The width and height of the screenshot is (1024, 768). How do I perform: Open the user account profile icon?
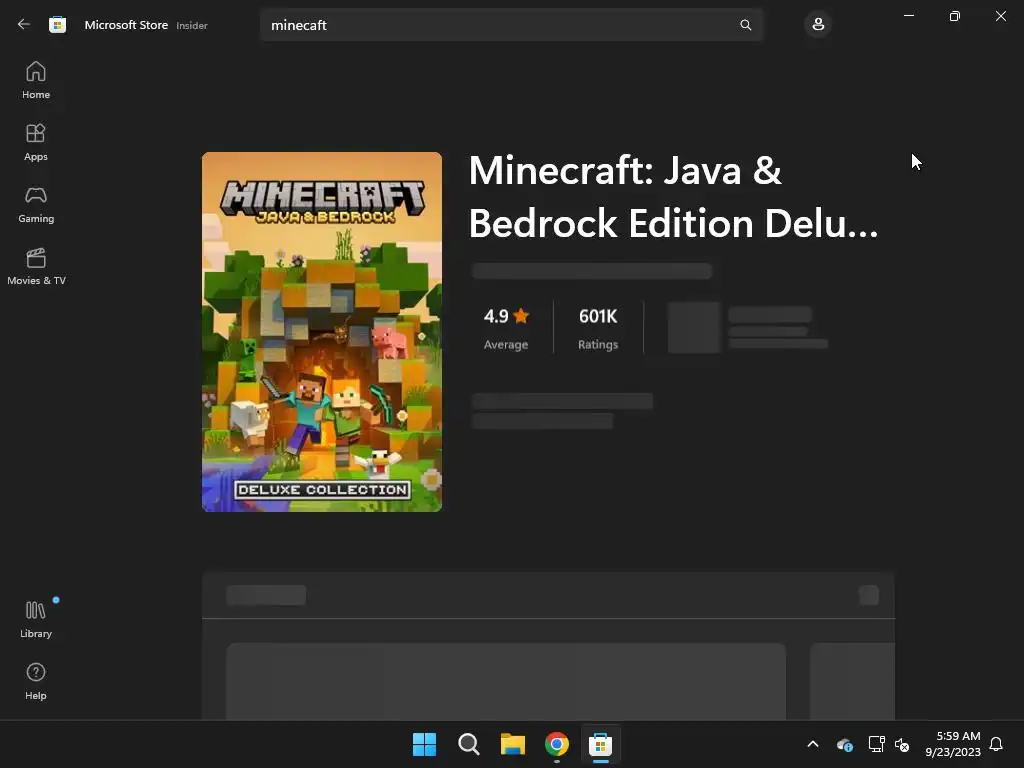[818, 25]
